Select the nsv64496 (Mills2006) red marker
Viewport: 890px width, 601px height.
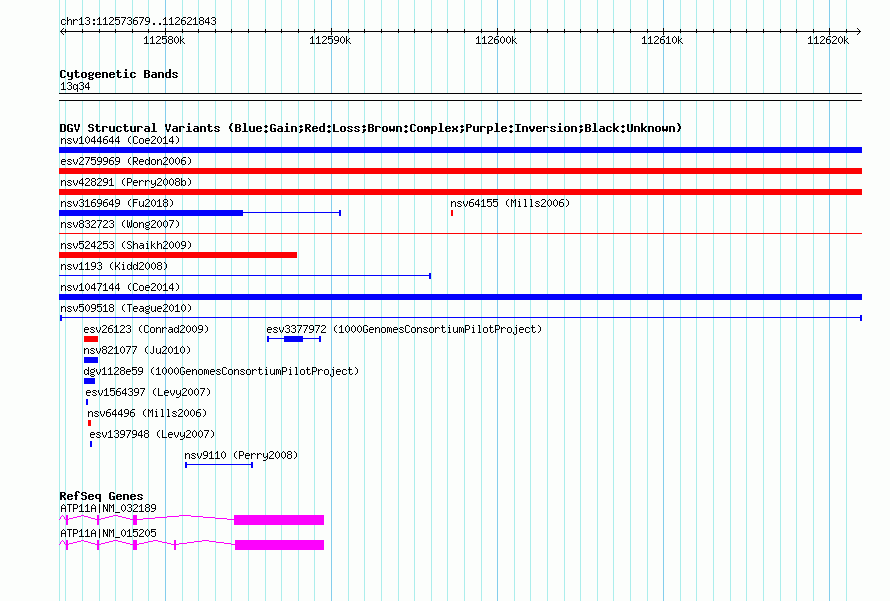click(x=90, y=423)
